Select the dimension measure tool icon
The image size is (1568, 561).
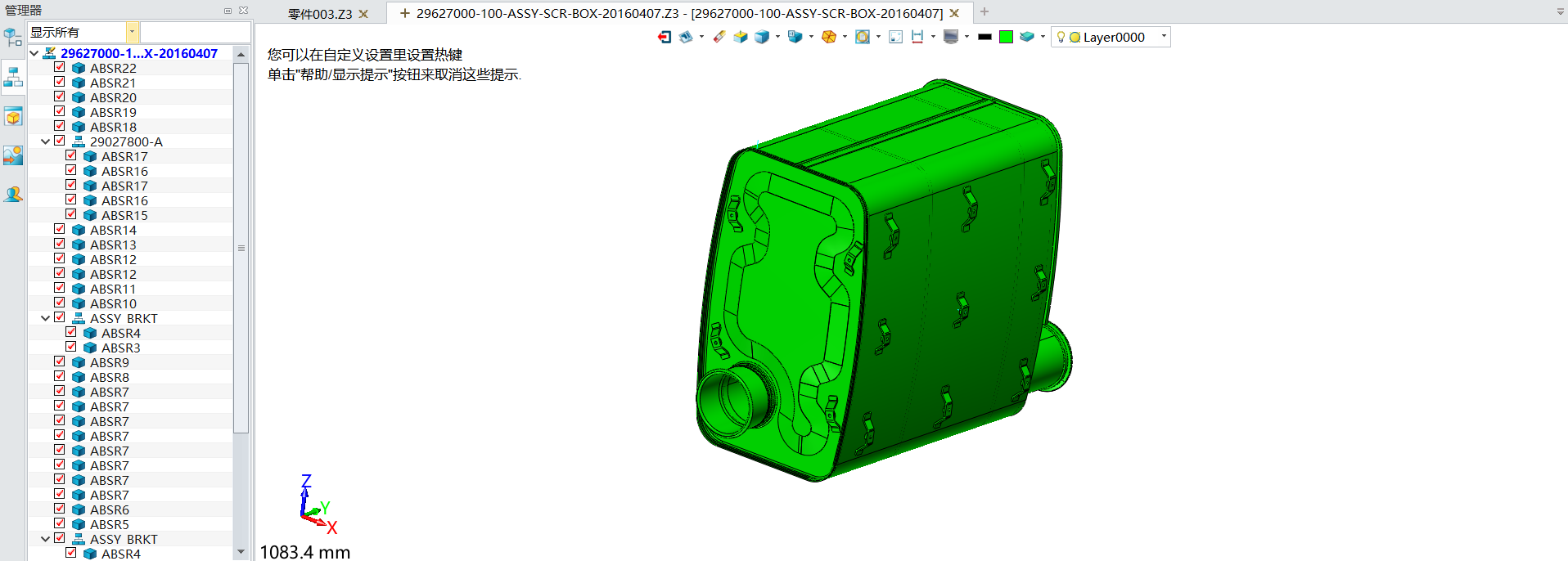click(917, 37)
